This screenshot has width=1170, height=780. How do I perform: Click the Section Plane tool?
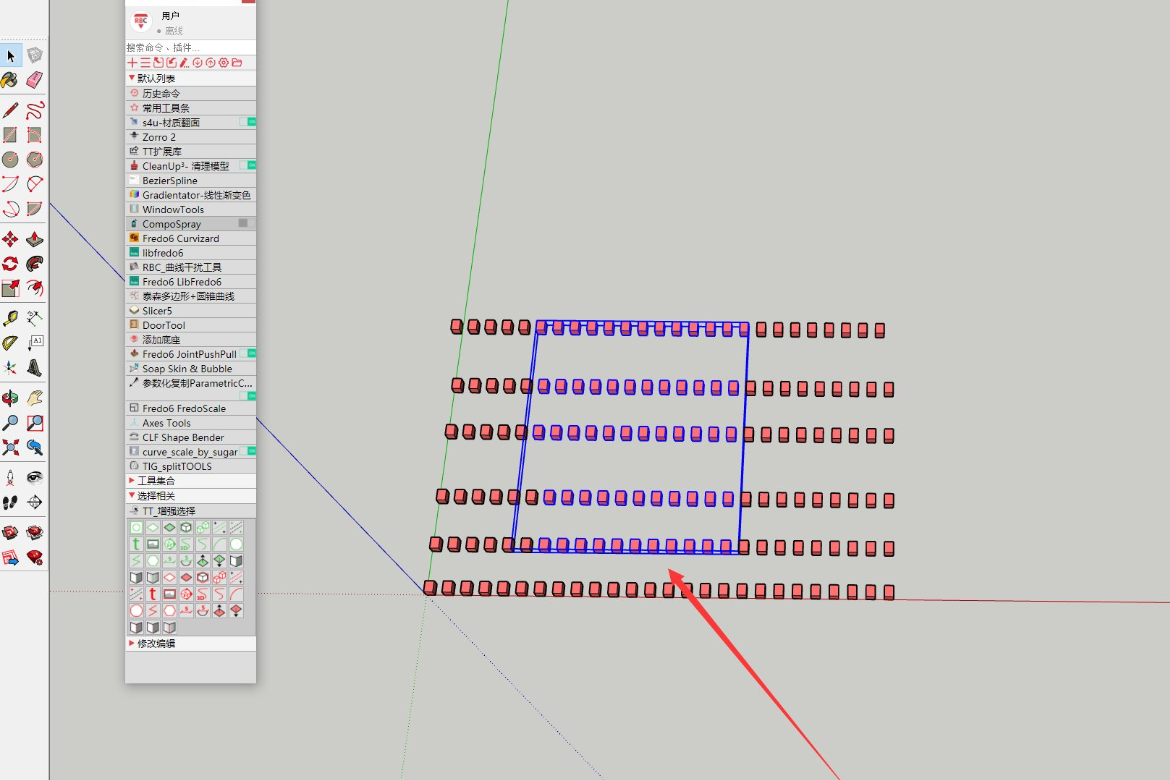coord(10,533)
